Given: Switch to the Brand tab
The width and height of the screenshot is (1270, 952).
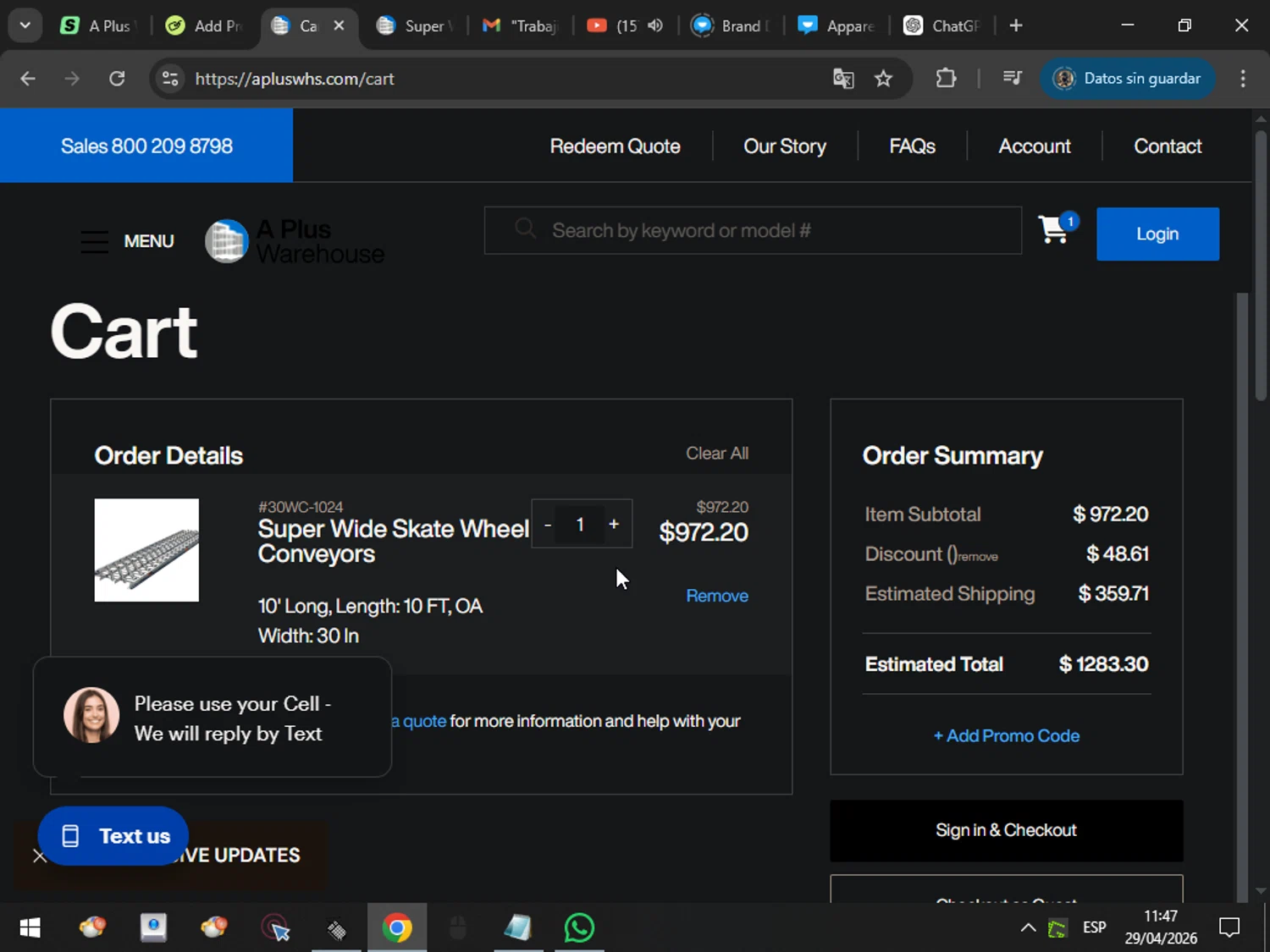Looking at the screenshot, I should [x=730, y=25].
